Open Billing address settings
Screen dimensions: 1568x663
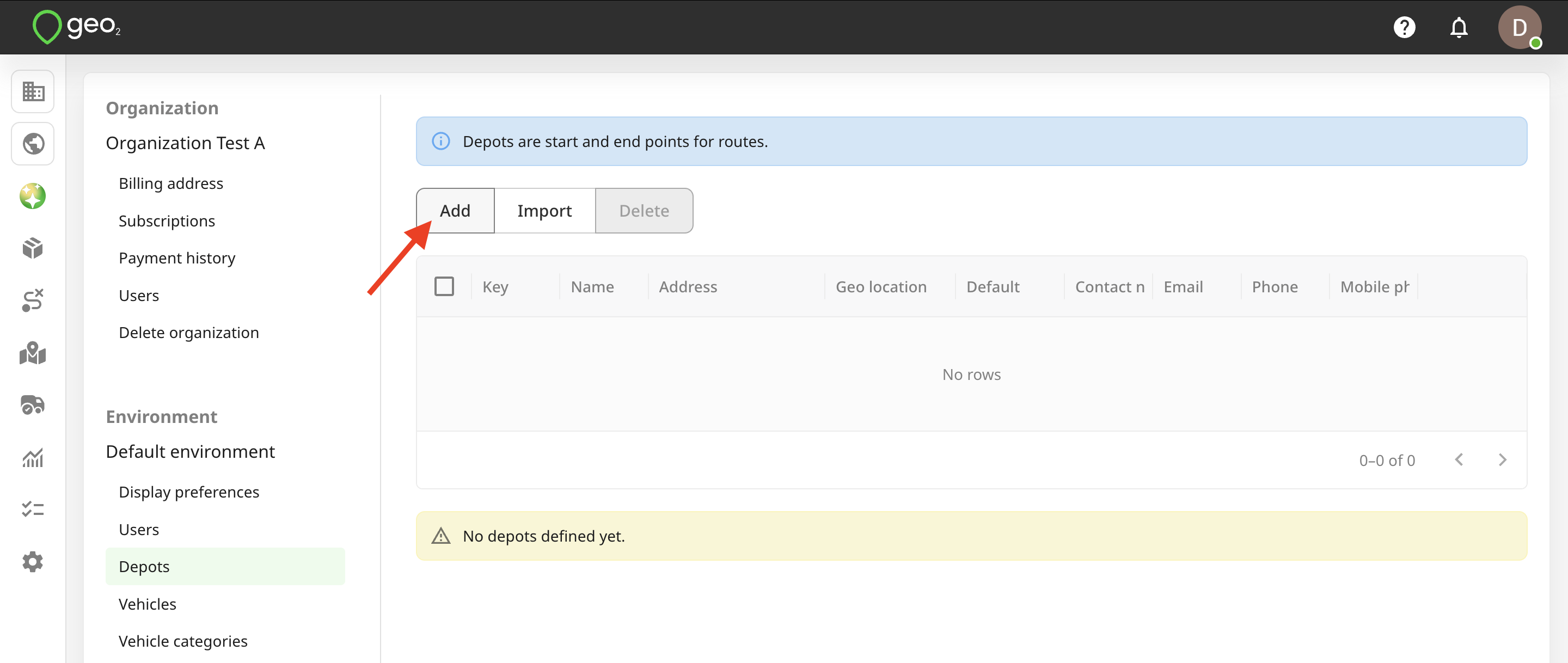[171, 183]
